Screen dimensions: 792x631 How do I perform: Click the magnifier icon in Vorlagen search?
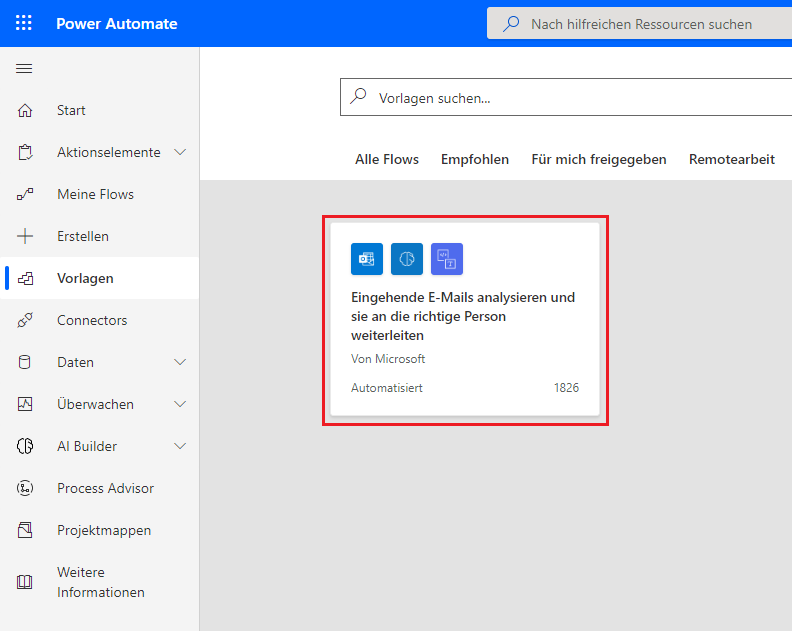point(358,96)
